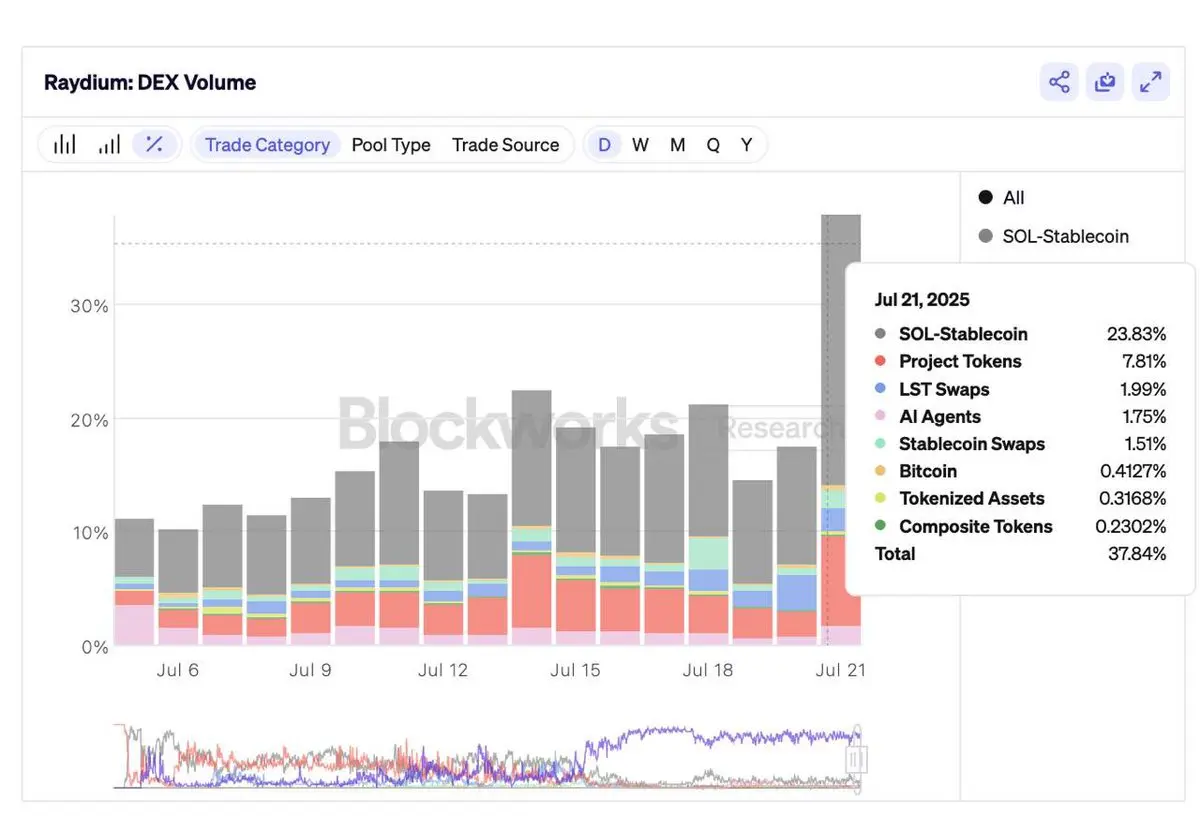This screenshot has width=1200, height=816.
Task: Click the mini timeline overview chart
Action: 487,757
